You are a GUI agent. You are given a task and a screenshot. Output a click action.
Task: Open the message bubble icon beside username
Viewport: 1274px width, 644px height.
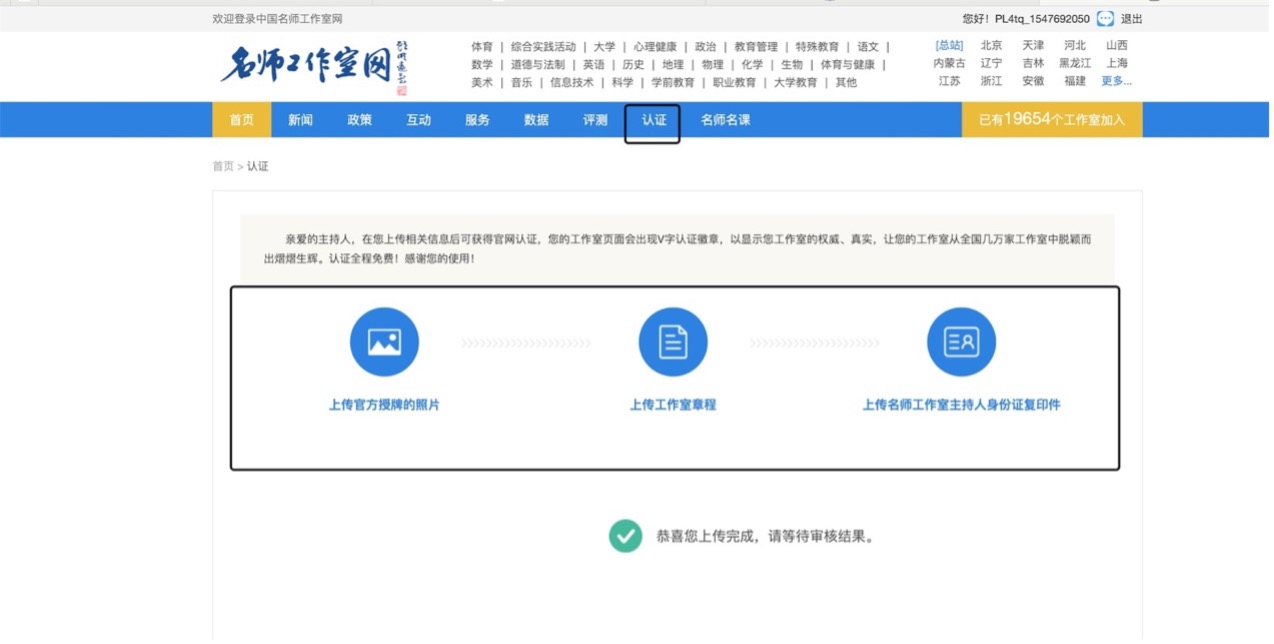point(1105,19)
